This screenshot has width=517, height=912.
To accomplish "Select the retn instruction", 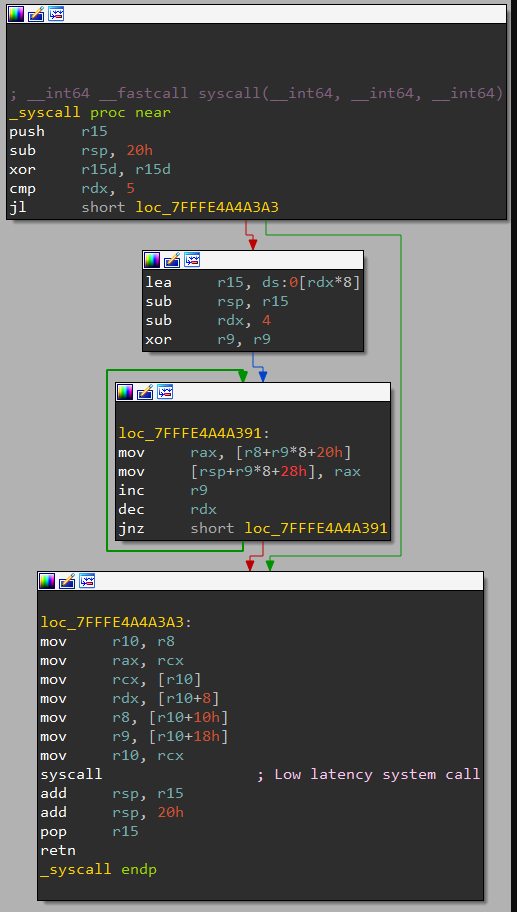I will 58,850.
